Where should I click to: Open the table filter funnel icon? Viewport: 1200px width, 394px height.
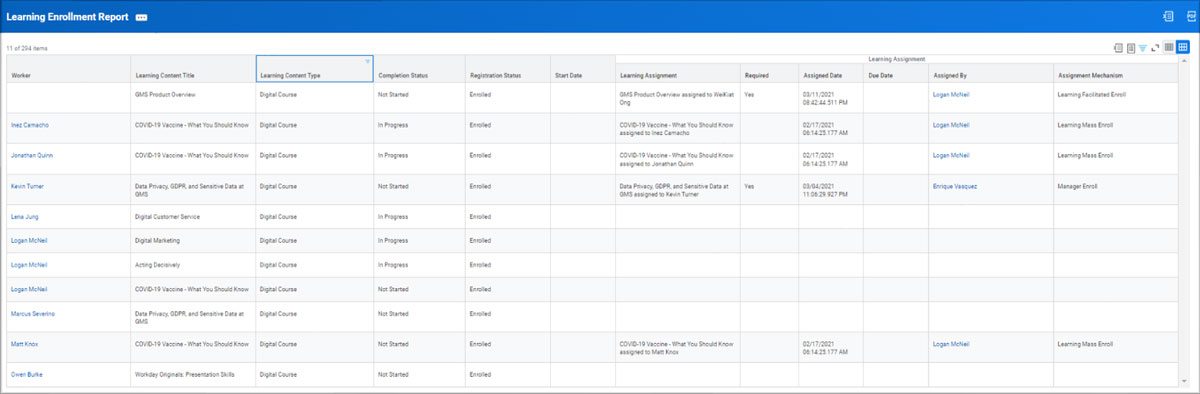(x=1143, y=47)
